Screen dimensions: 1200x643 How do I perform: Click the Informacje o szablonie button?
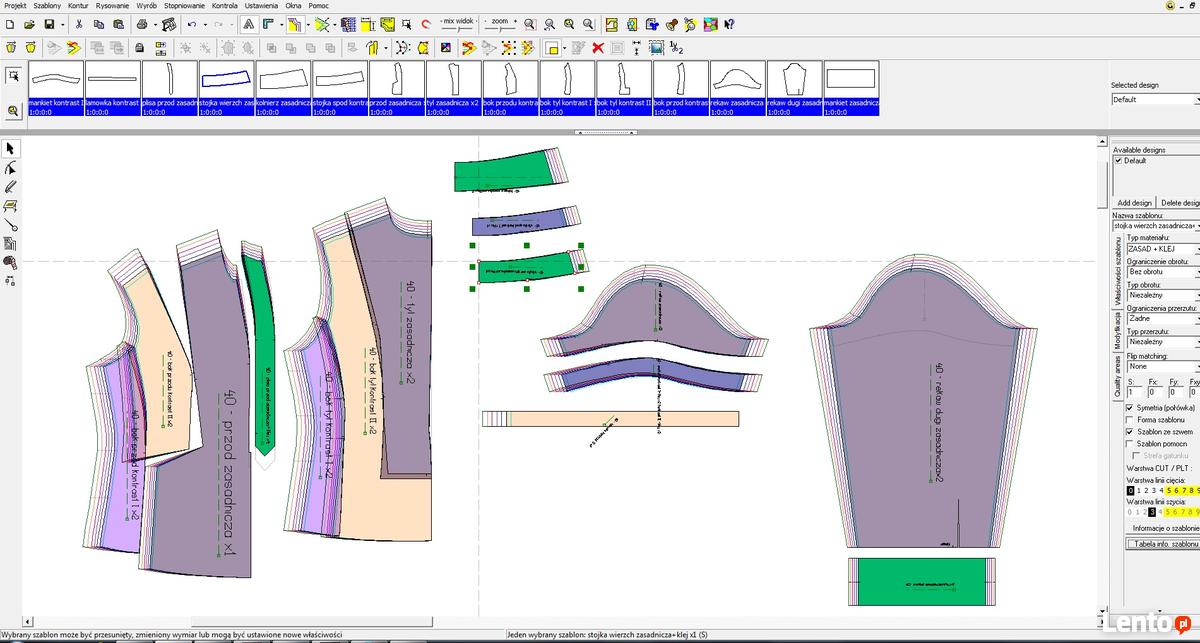click(x=1163, y=527)
